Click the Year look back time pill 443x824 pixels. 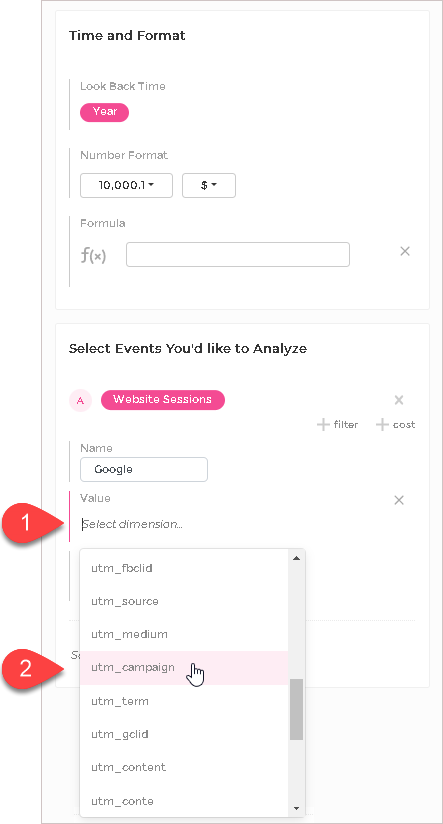coord(104,112)
